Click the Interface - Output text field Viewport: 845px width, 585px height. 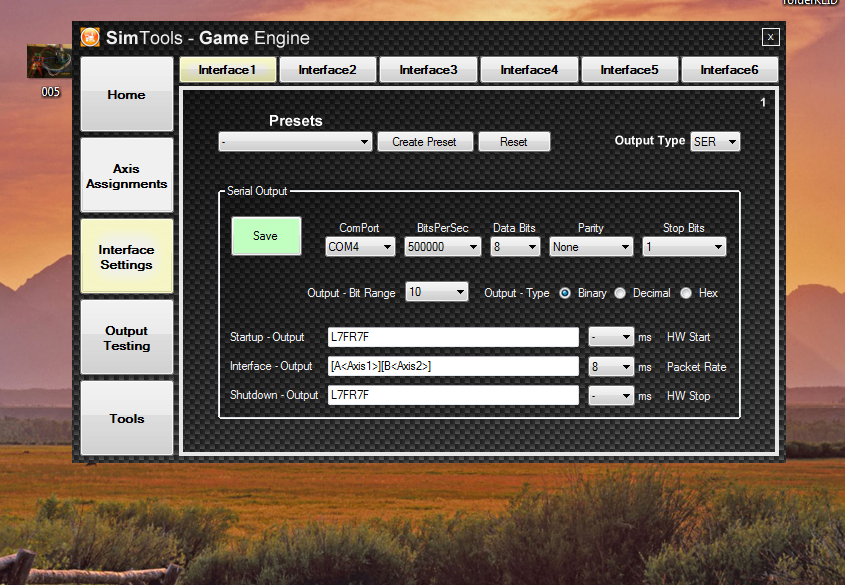[x=453, y=366]
